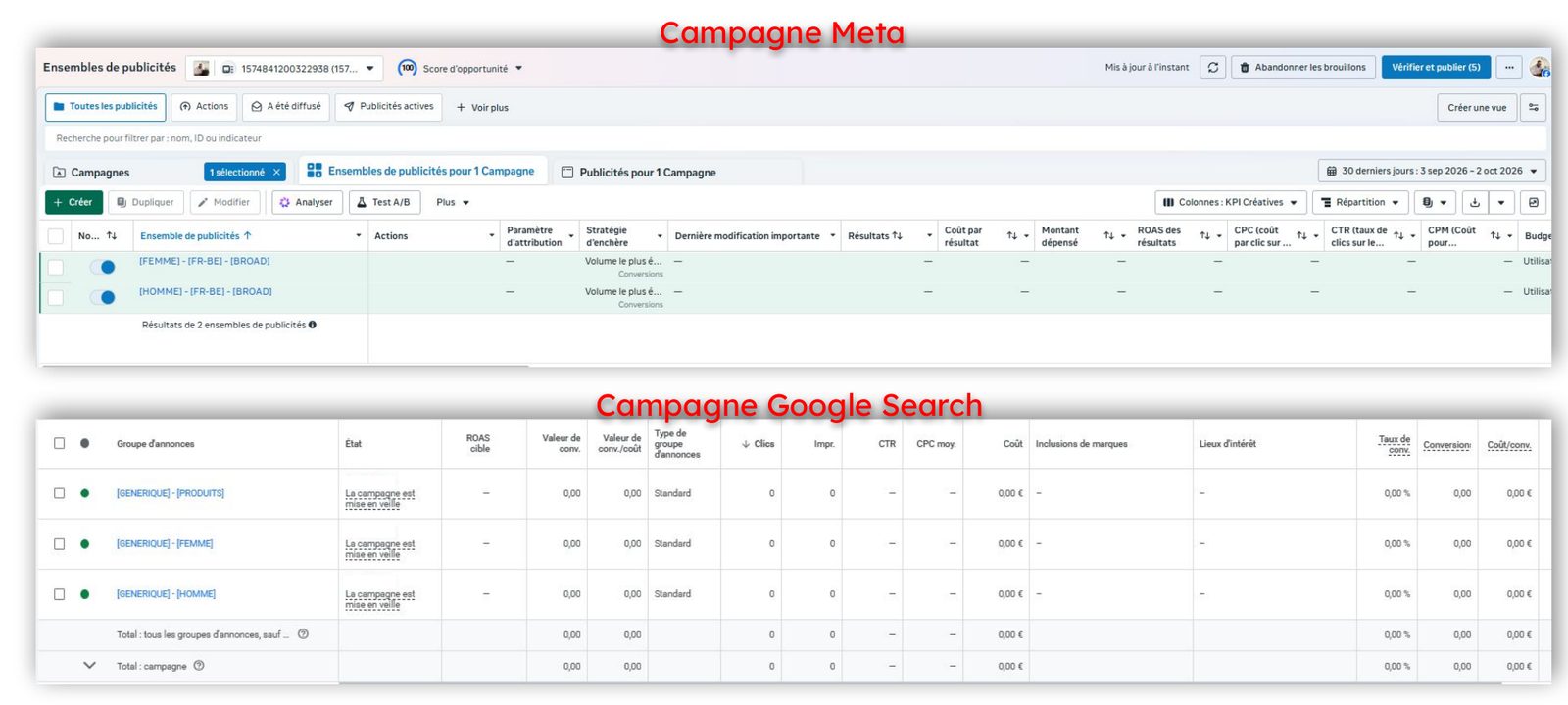
Task: Toggle off the [HOMME] - [FR-BE] - [BROAD] ad set
Action: (x=102, y=297)
